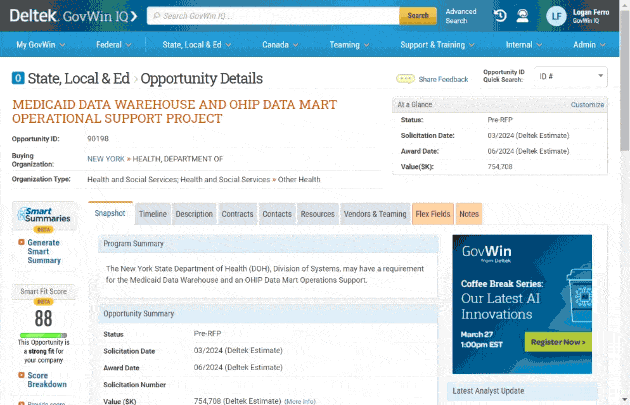Open the Opportunity ID Quick Search dropdown
The height and width of the screenshot is (405, 630).
coord(570,77)
